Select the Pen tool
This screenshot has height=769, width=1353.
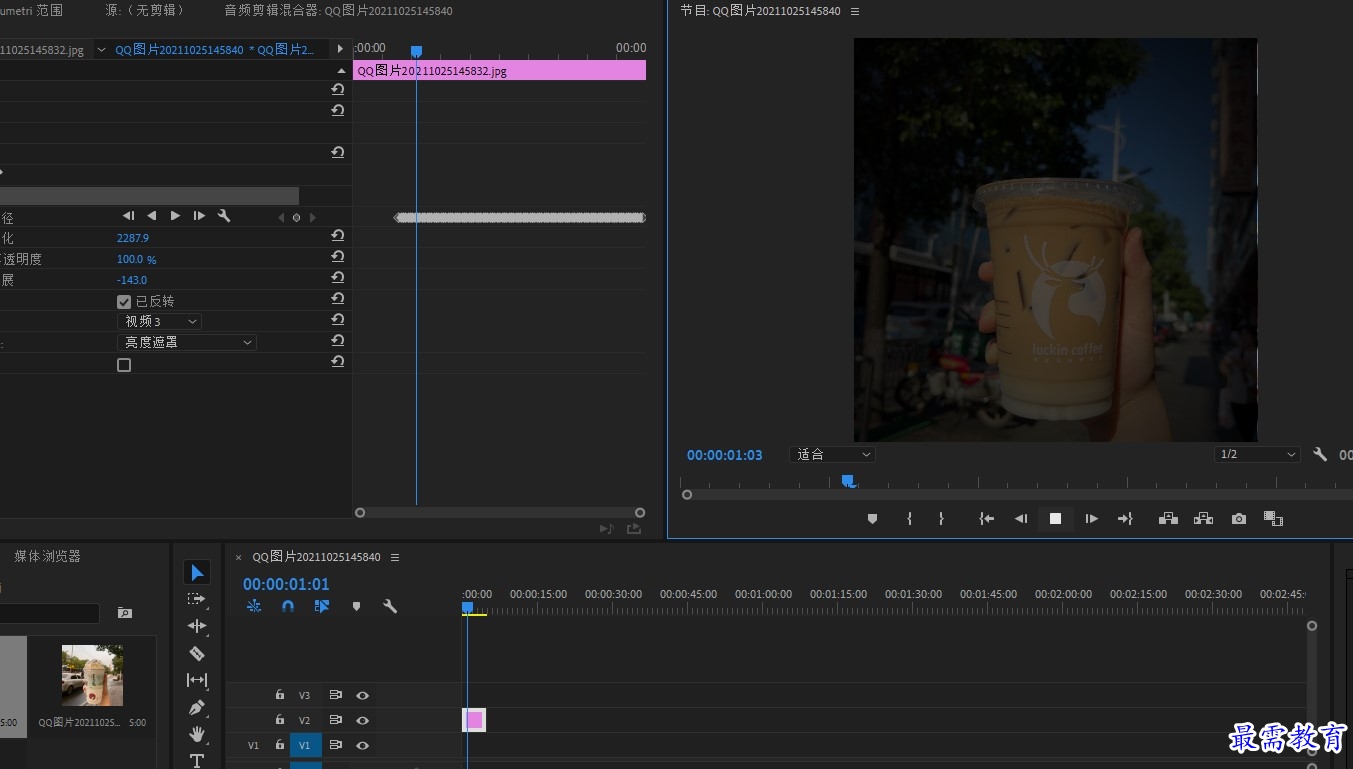(197, 707)
